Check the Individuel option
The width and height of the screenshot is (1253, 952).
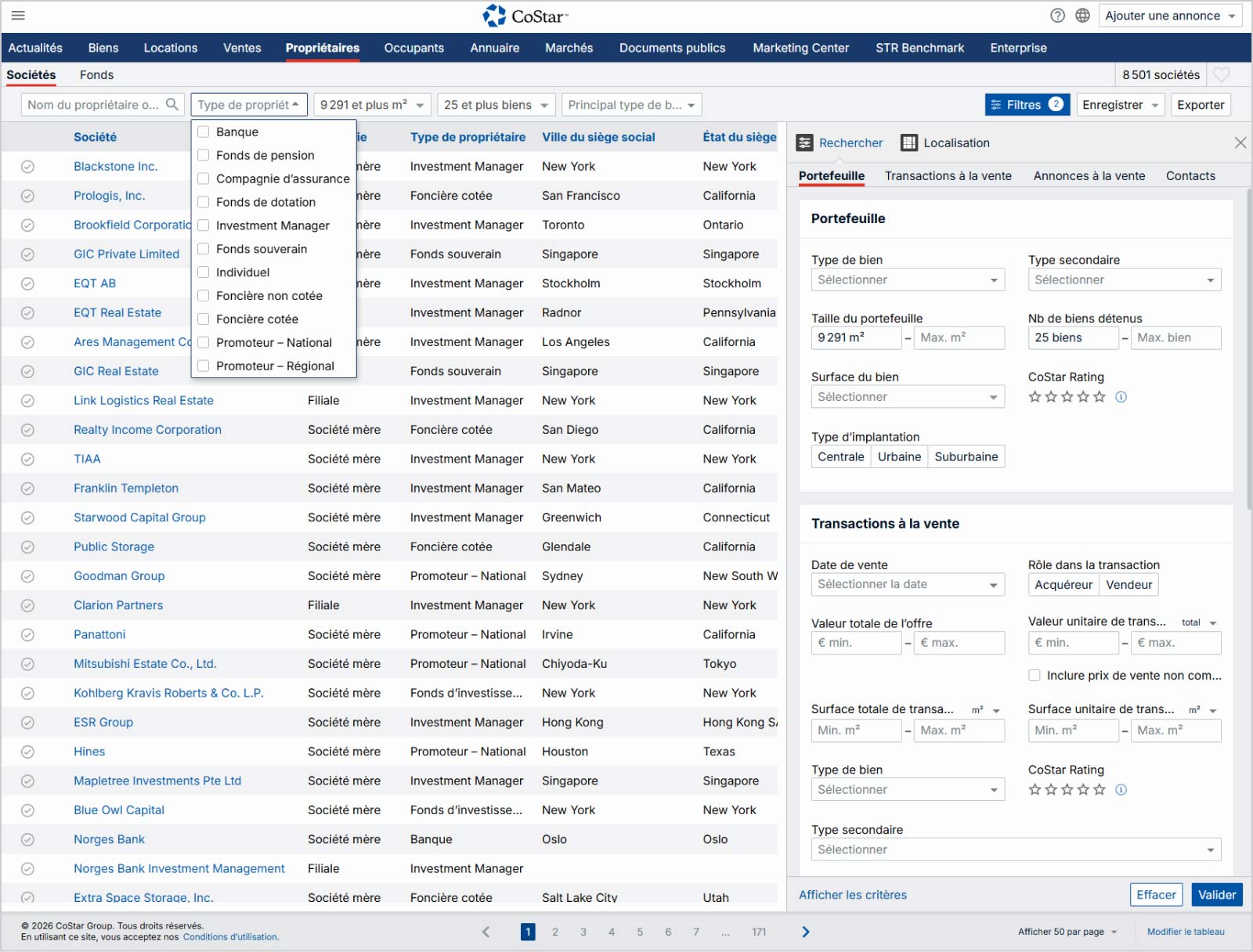pyautogui.click(x=204, y=272)
